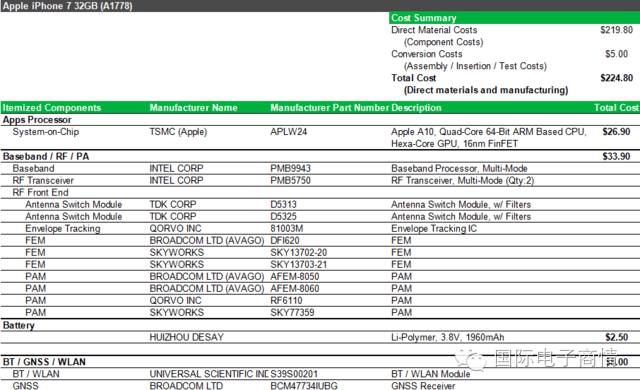
Task: Click 'Direct Material Costs' label
Action: pos(434,30)
